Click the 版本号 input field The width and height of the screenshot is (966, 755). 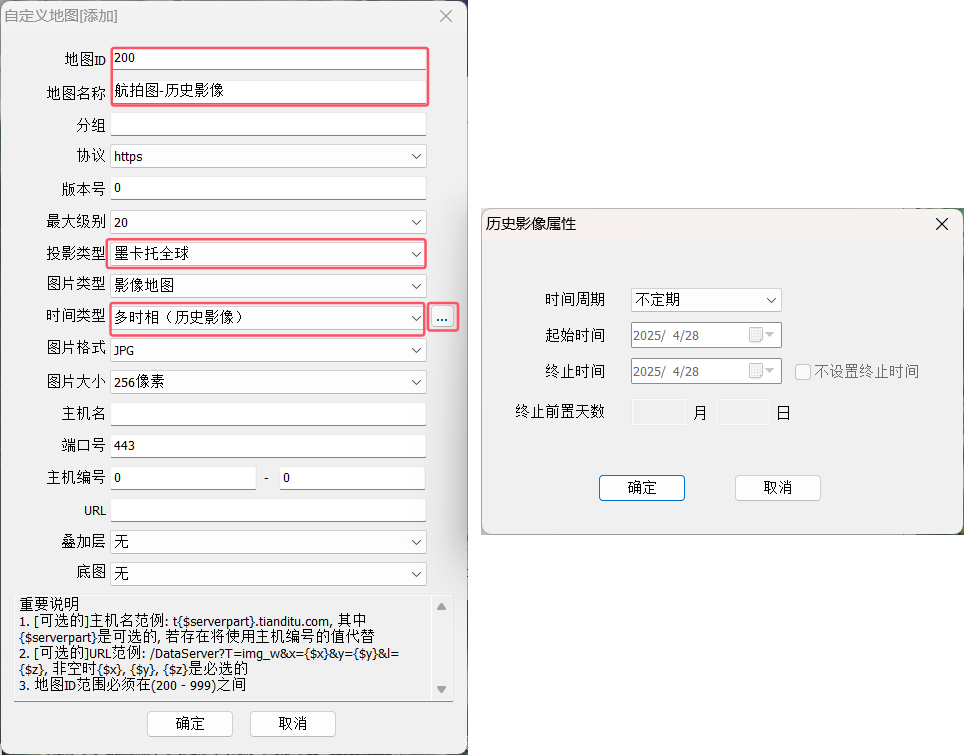268,188
